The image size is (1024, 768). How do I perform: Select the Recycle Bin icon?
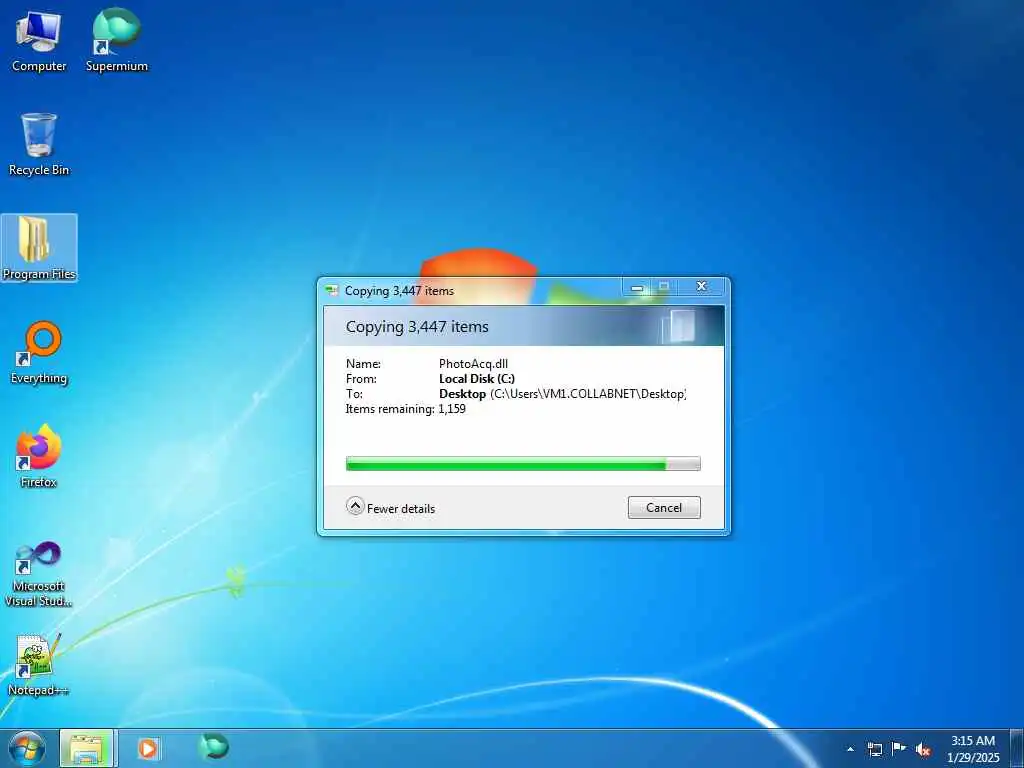point(39,144)
